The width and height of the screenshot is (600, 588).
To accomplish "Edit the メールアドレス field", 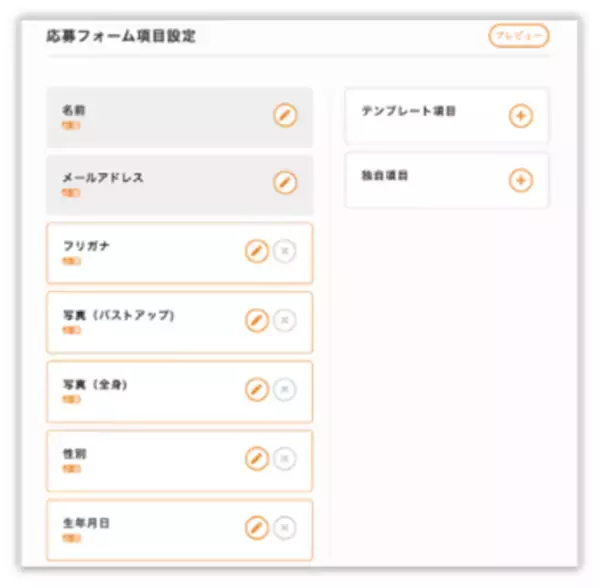I will [285, 183].
